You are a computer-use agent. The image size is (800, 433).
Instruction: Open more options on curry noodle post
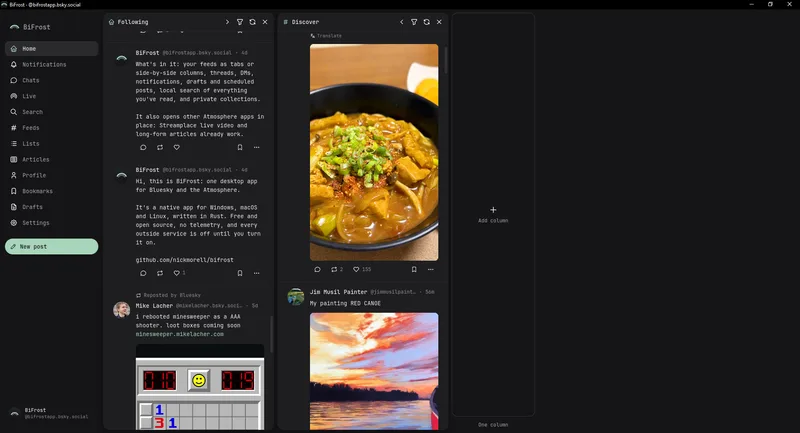pyautogui.click(x=431, y=269)
